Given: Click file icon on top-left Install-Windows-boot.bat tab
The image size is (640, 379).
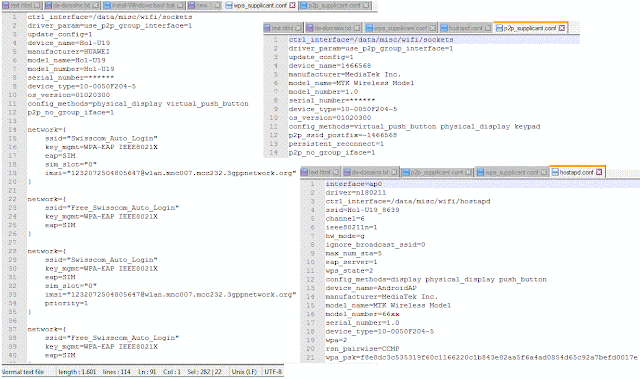Looking at the screenshot, I should 107,5.
